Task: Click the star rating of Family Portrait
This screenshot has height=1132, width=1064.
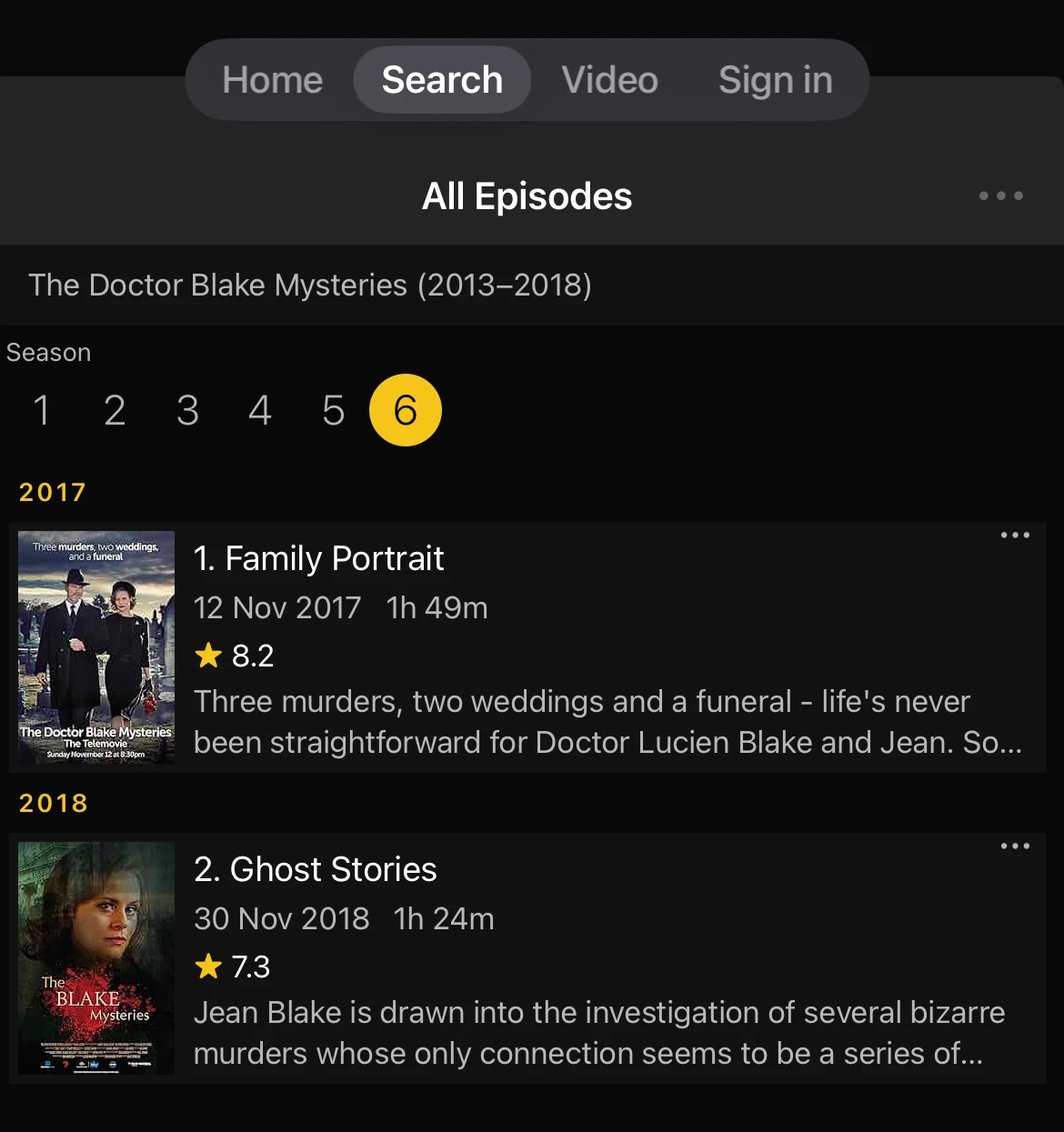Action: coord(235,656)
